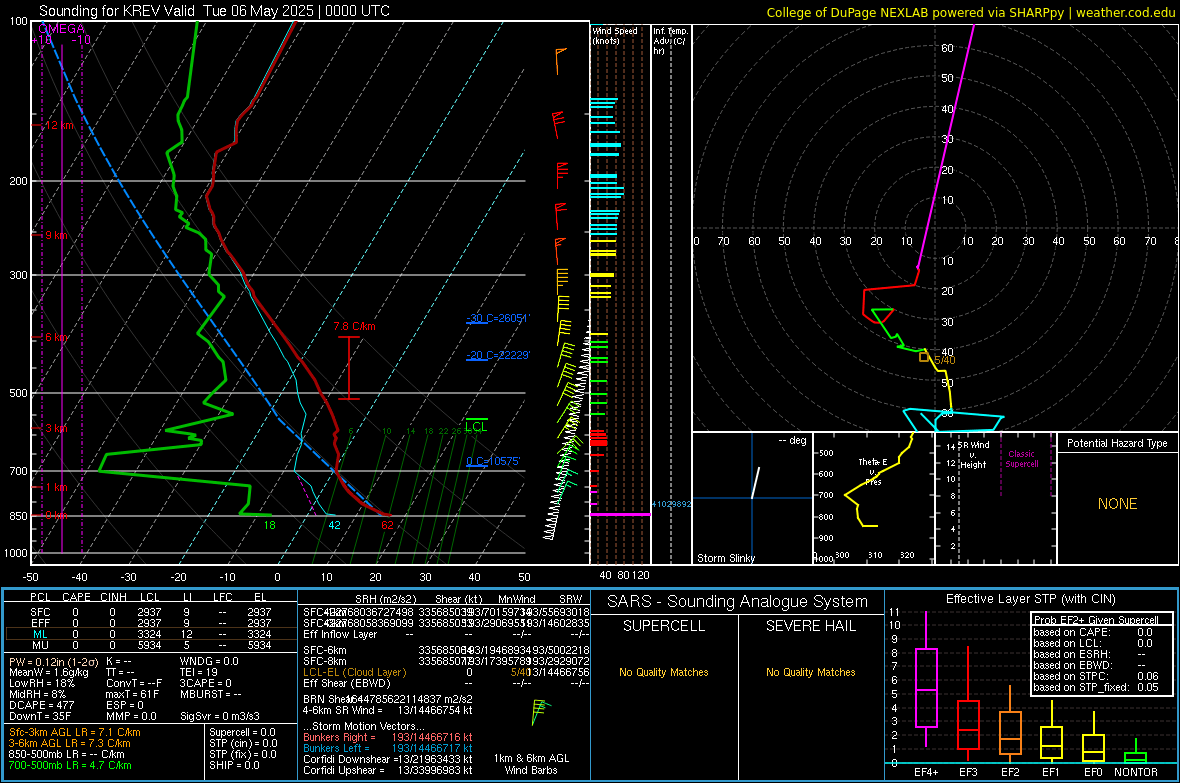Screen dimensions: 1180x783
Task: Click the red 'Bunkers Right' entry
Action: click(388, 737)
